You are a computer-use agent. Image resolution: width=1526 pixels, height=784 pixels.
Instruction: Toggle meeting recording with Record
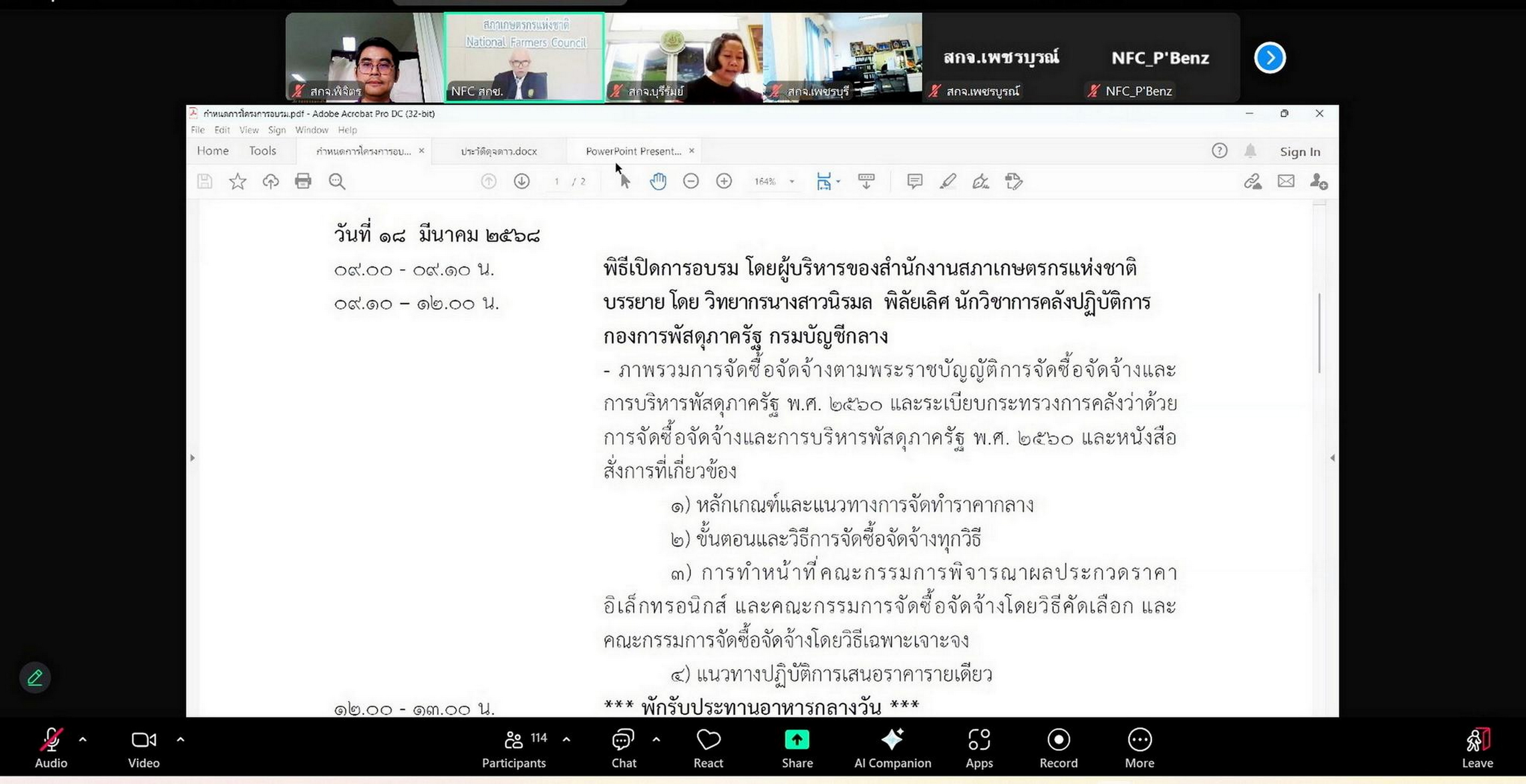click(x=1059, y=749)
